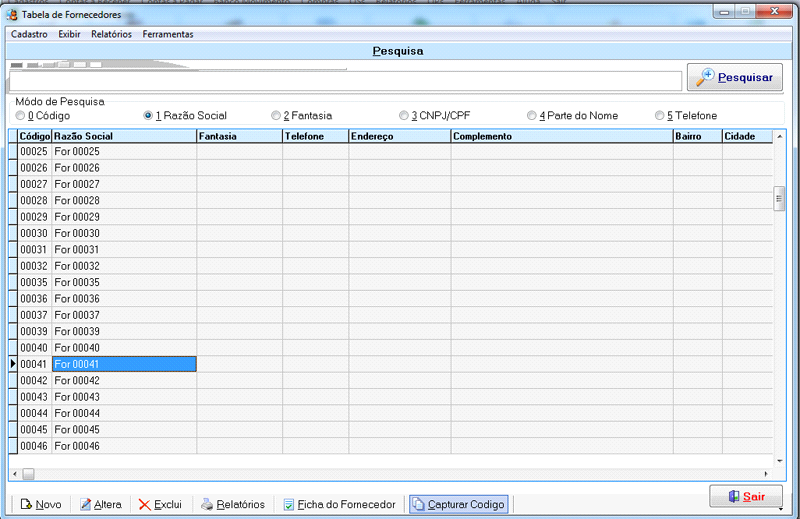Click the Novo new-record icon
This screenshot has width=800, height=519.
pos(27,505)
